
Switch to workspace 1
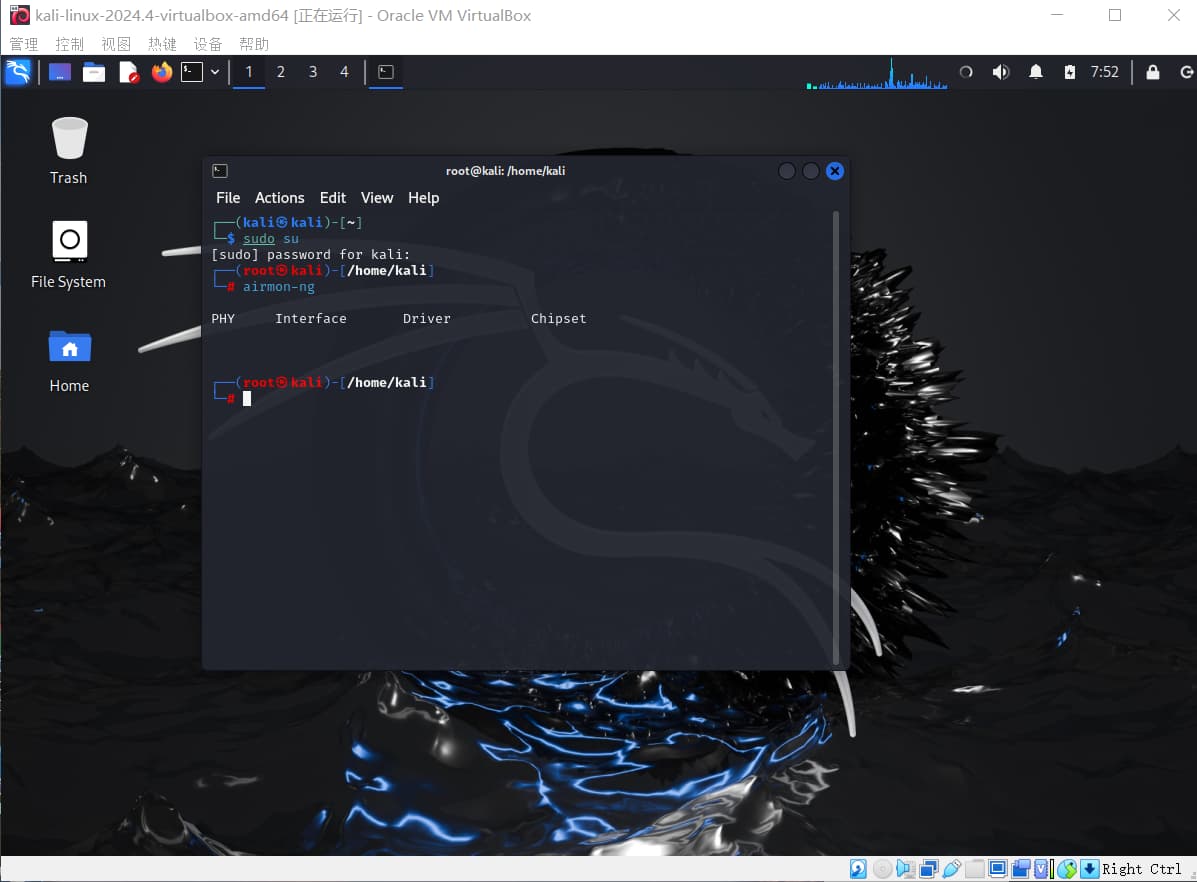click(x=249, y=72)
